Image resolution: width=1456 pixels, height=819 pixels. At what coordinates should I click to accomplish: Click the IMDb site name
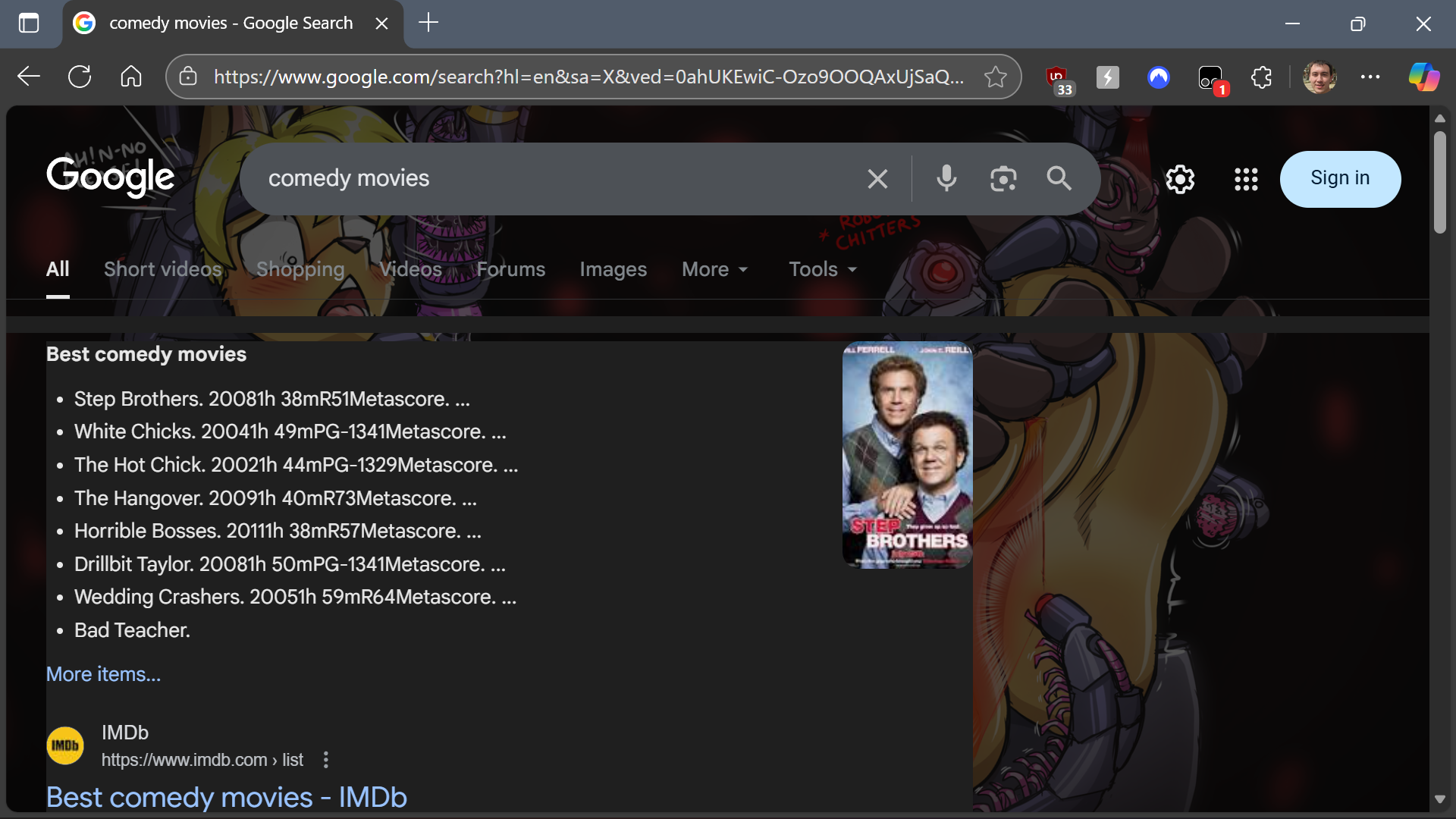(x=125, y=733)
